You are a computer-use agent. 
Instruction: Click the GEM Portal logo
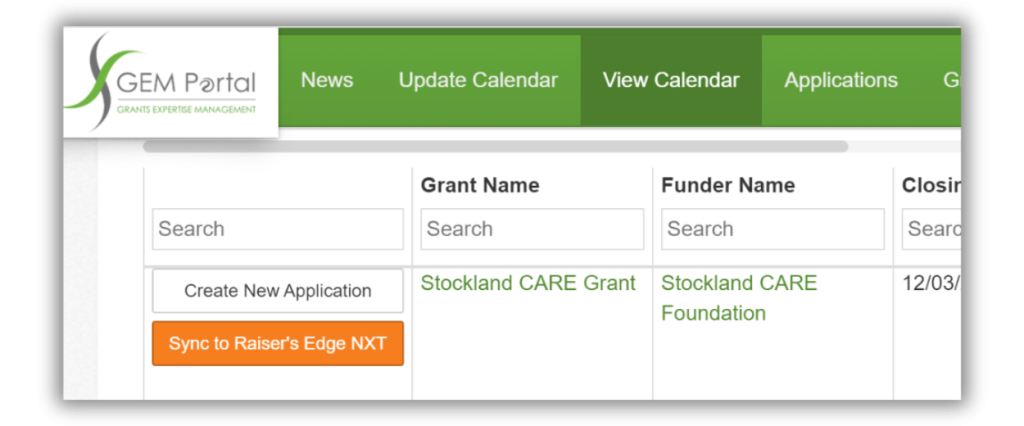[170, 80]
